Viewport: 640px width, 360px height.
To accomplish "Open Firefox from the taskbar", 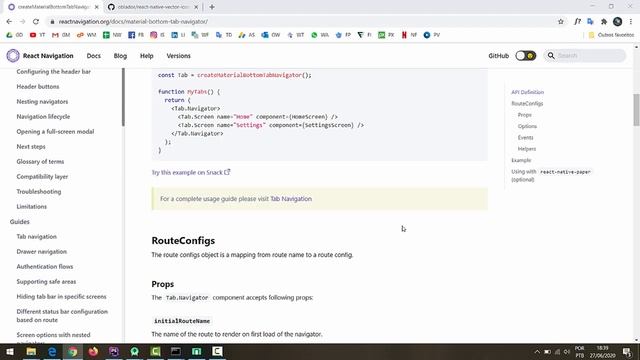I will [x=93, y=351].
